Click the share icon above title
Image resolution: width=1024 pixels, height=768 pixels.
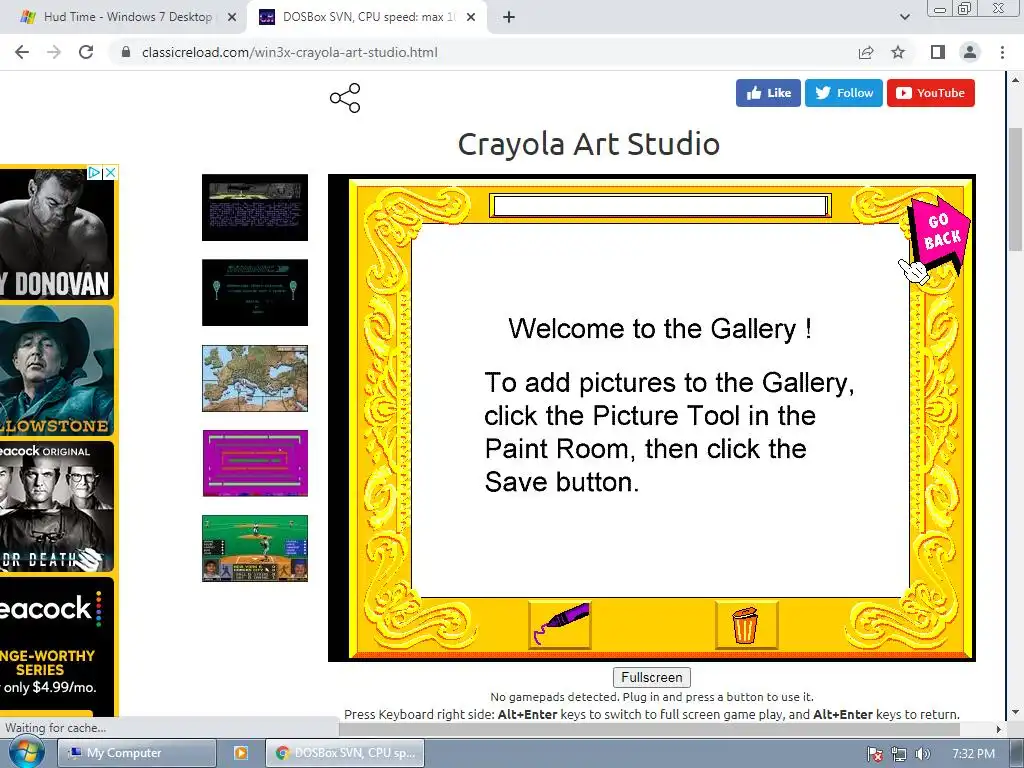tap(345, 98)
